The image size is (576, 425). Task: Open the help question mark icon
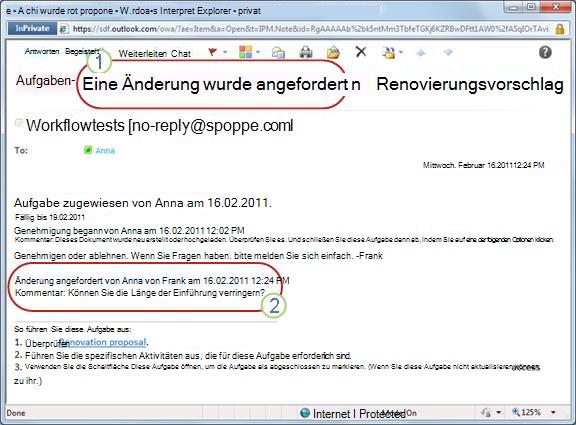(545, 52)
